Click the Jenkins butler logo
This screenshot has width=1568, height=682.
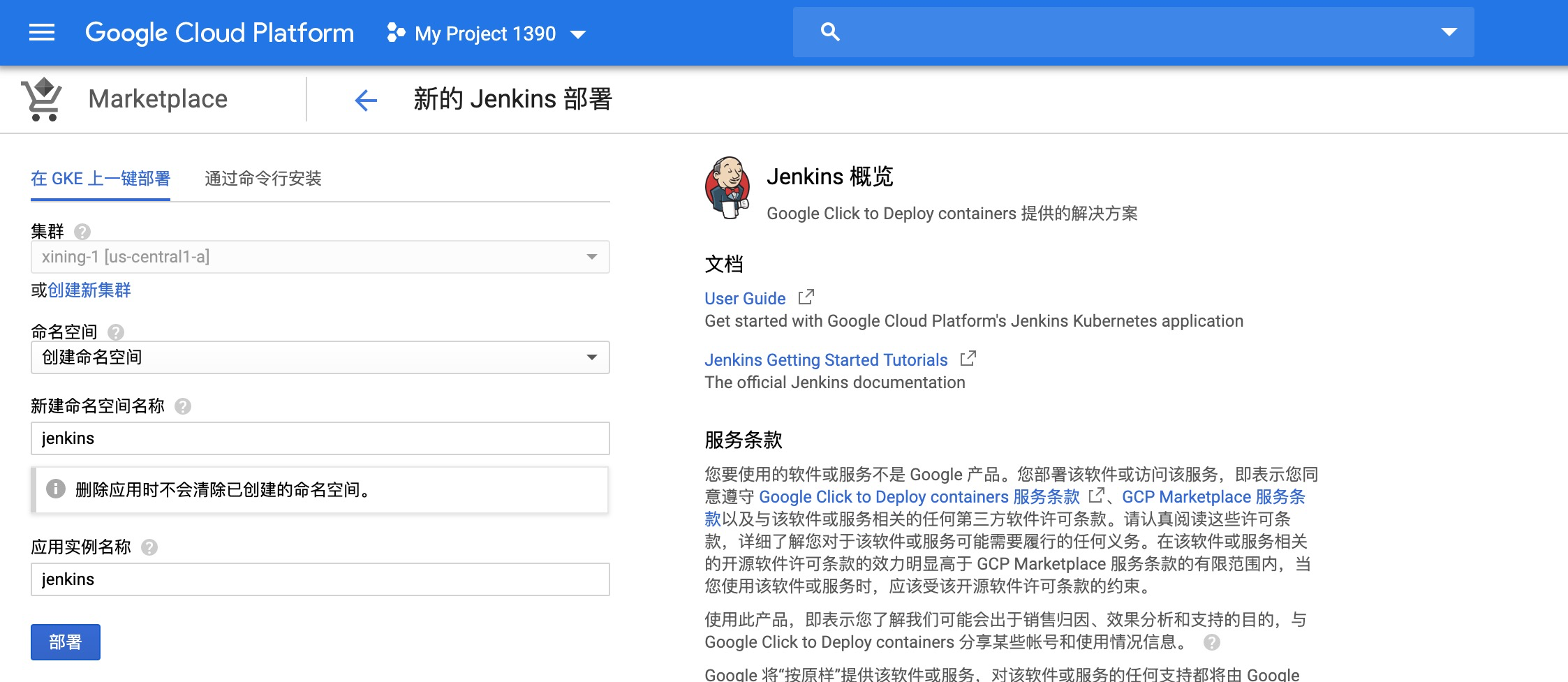pos(727,188)
